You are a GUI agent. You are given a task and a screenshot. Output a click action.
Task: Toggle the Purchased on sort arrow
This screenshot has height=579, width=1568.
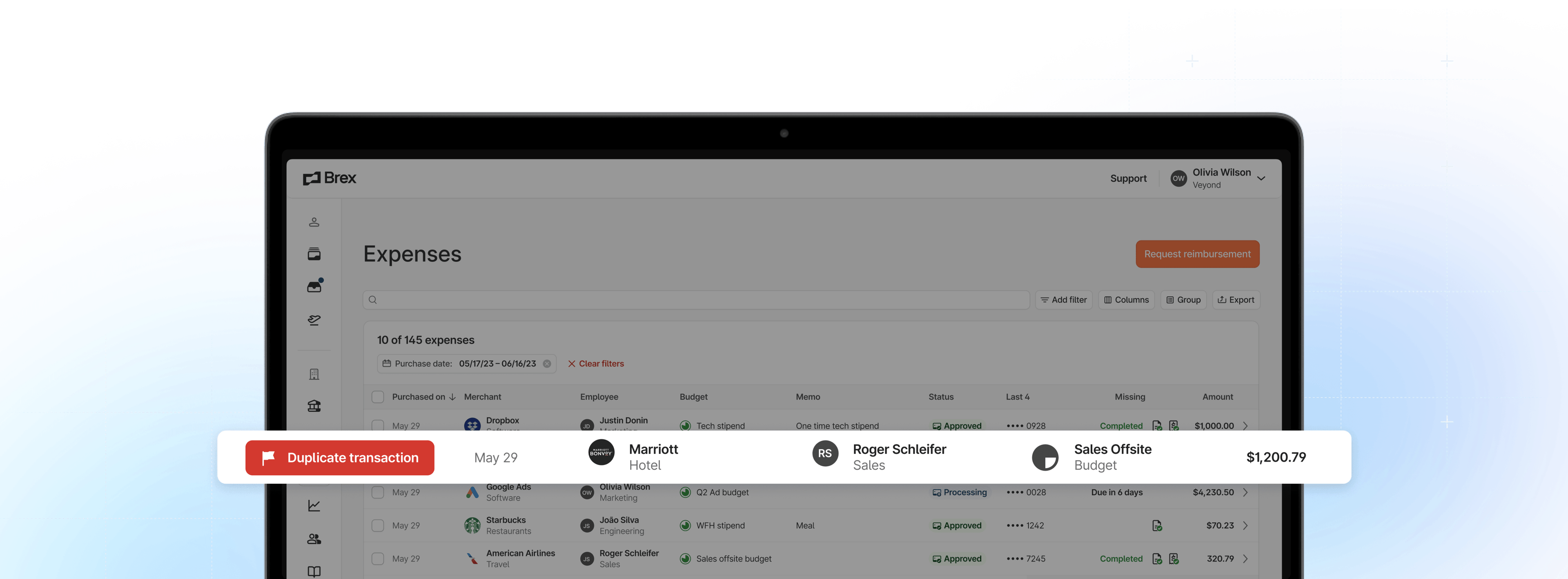click(452, 396)
